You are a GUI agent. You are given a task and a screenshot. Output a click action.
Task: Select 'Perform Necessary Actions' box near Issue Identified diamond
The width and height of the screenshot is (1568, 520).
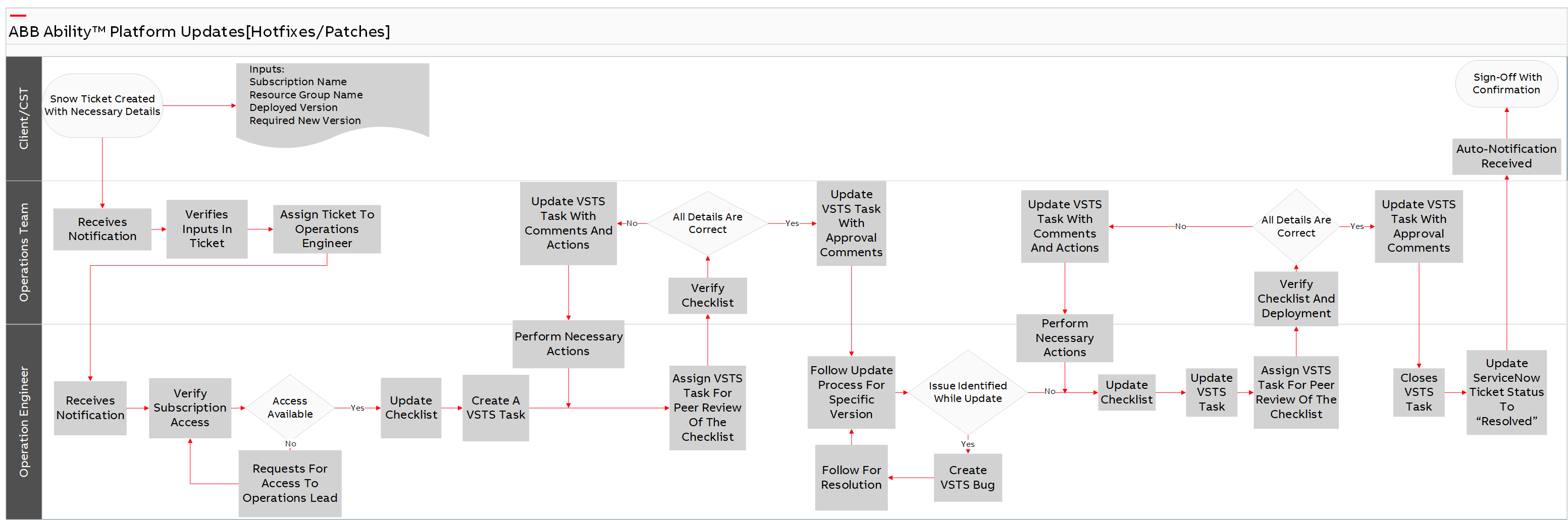pyautogui.click(x=1065, y=338)
